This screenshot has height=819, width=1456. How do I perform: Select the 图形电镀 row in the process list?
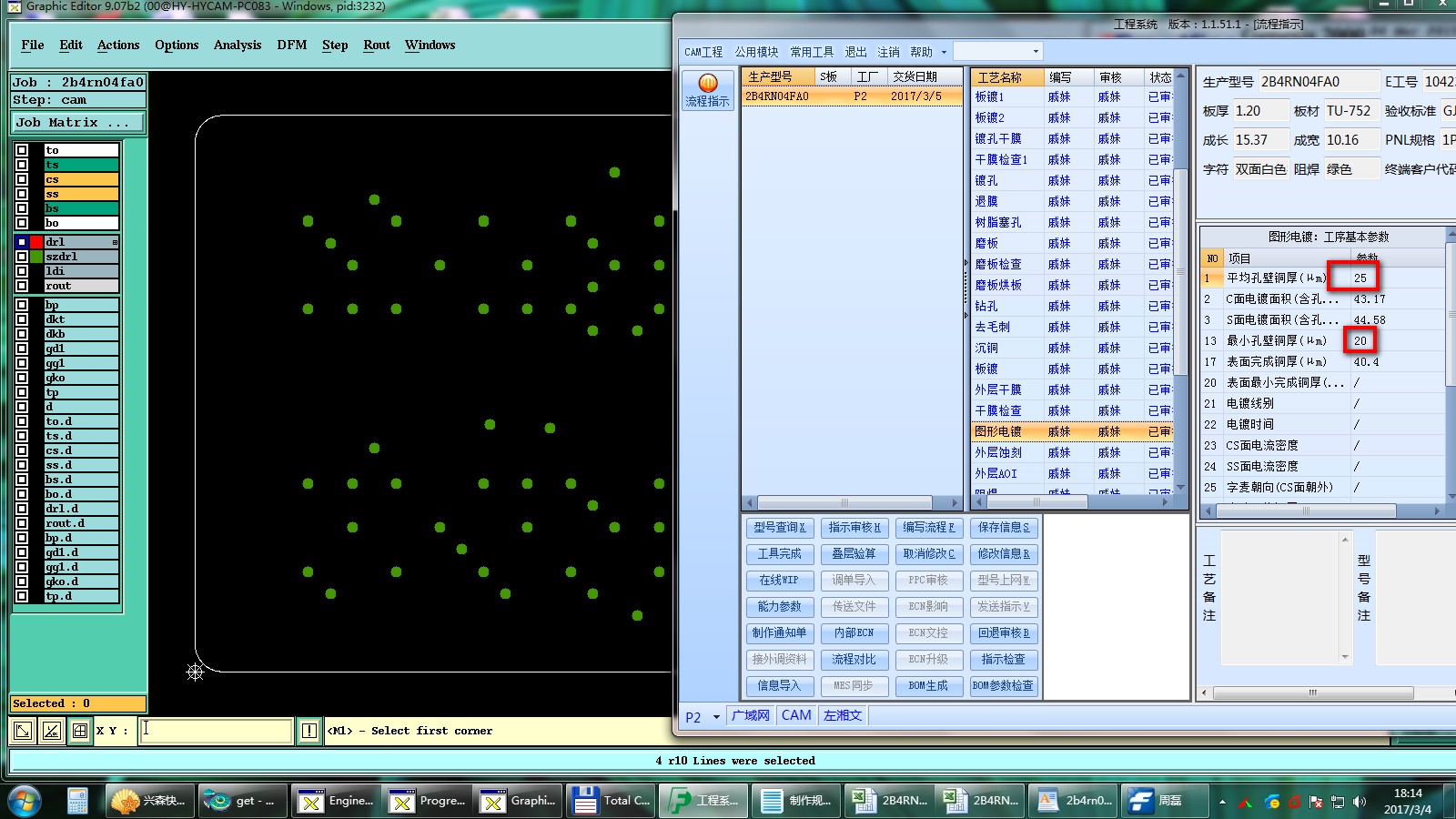click(x=1073, y=431)
